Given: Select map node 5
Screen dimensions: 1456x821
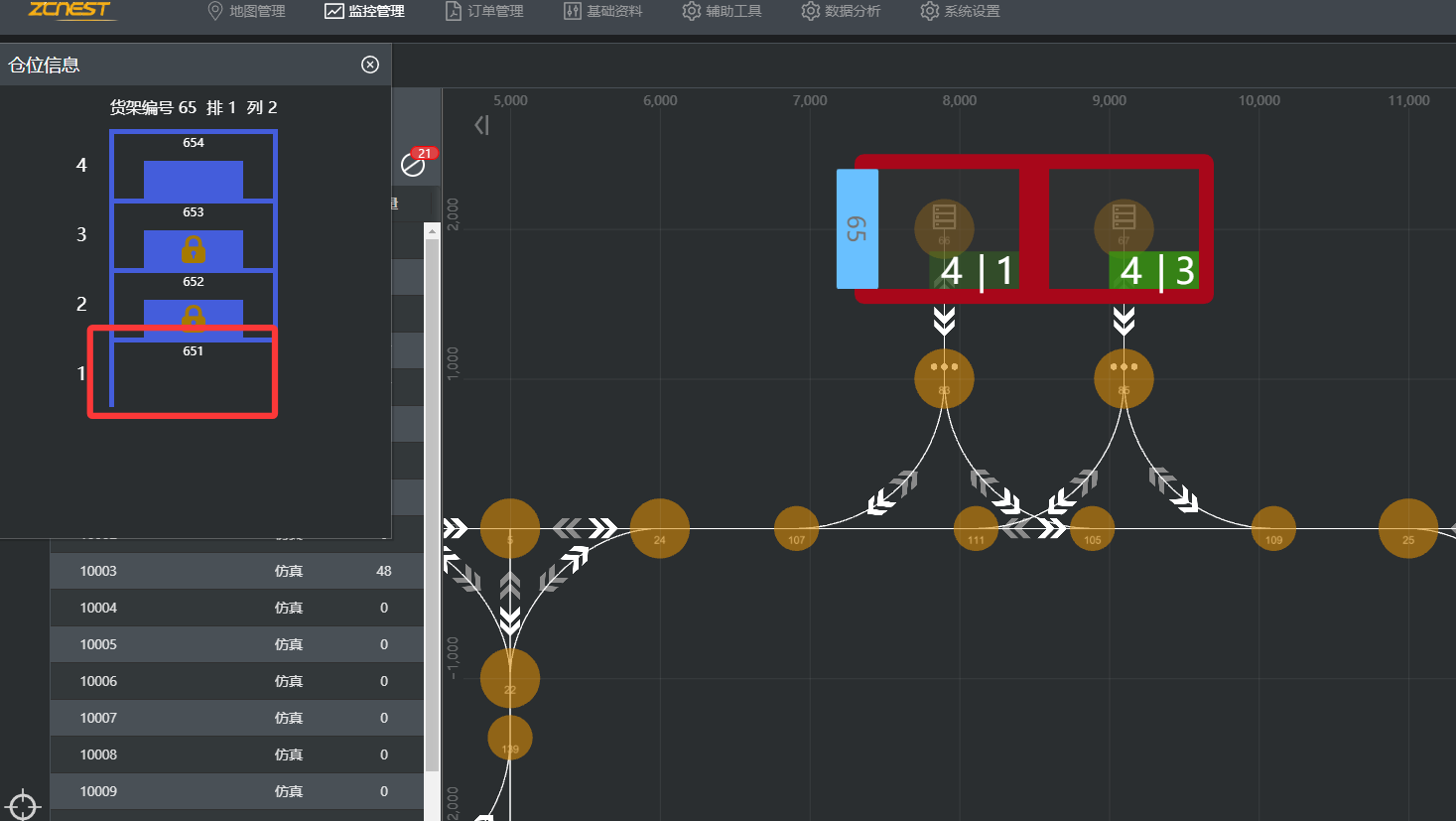Looking at the screenshot, I should pos(510,528).
